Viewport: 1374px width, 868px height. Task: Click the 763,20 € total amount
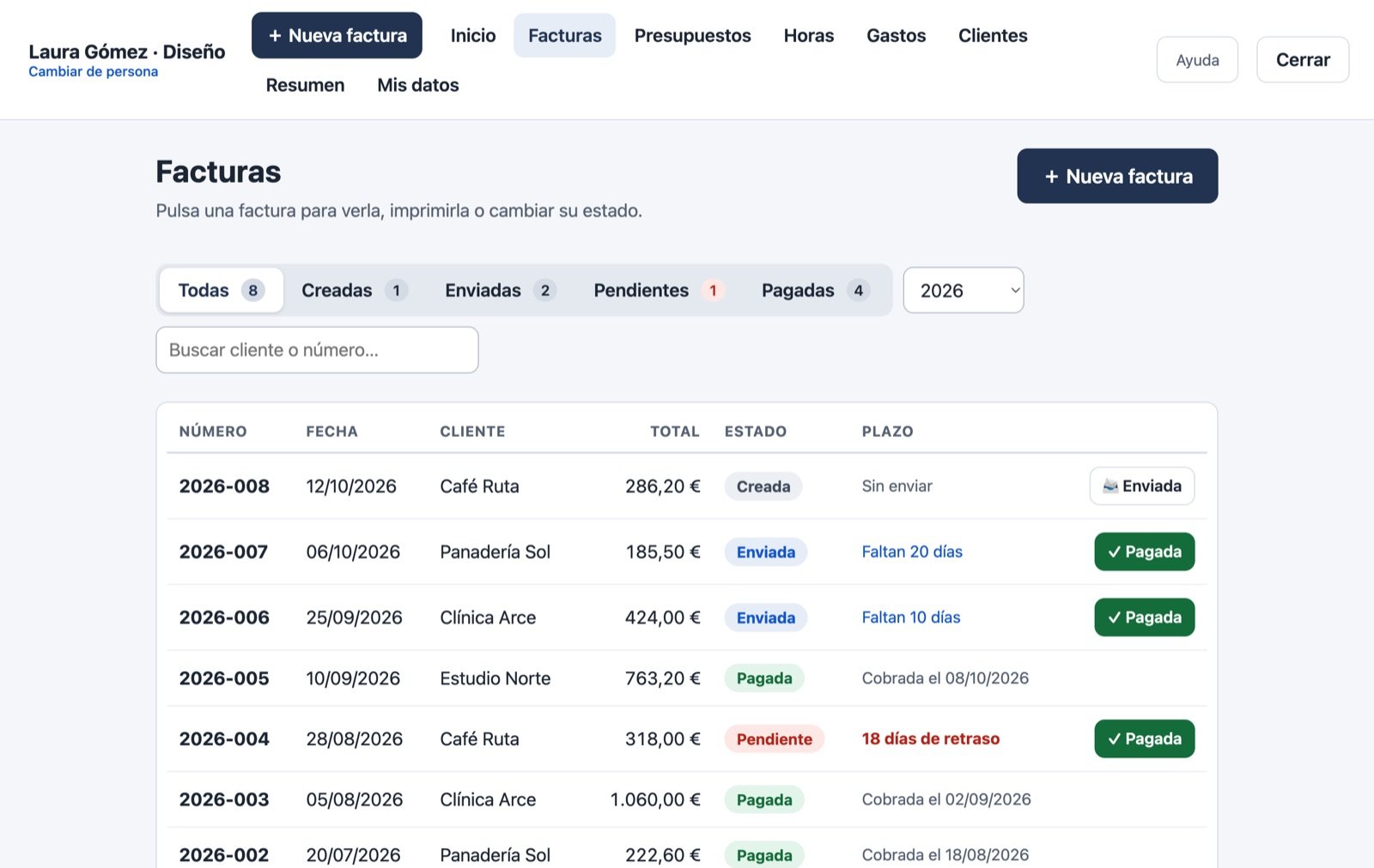pyautogui.click(x=663, y=678)
